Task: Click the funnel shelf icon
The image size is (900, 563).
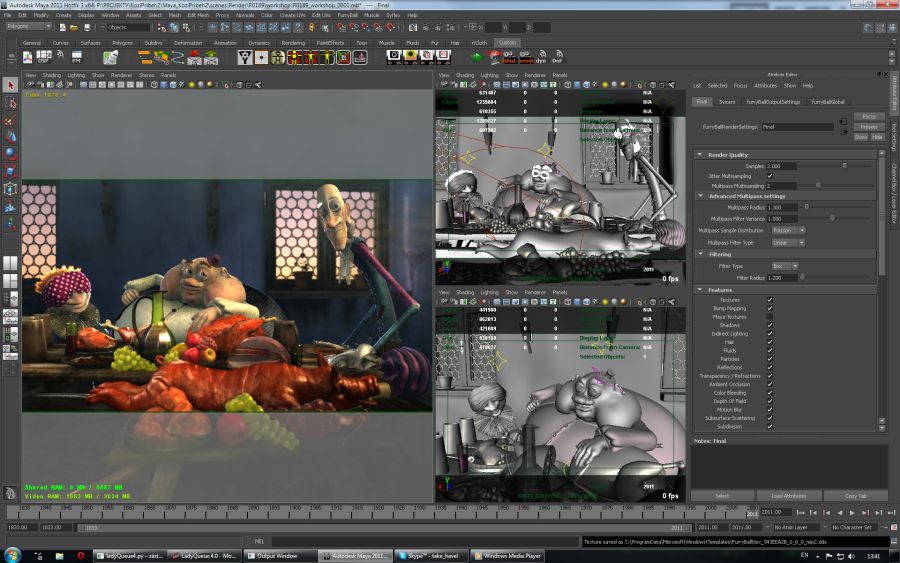Action: [x=245, y=57]
